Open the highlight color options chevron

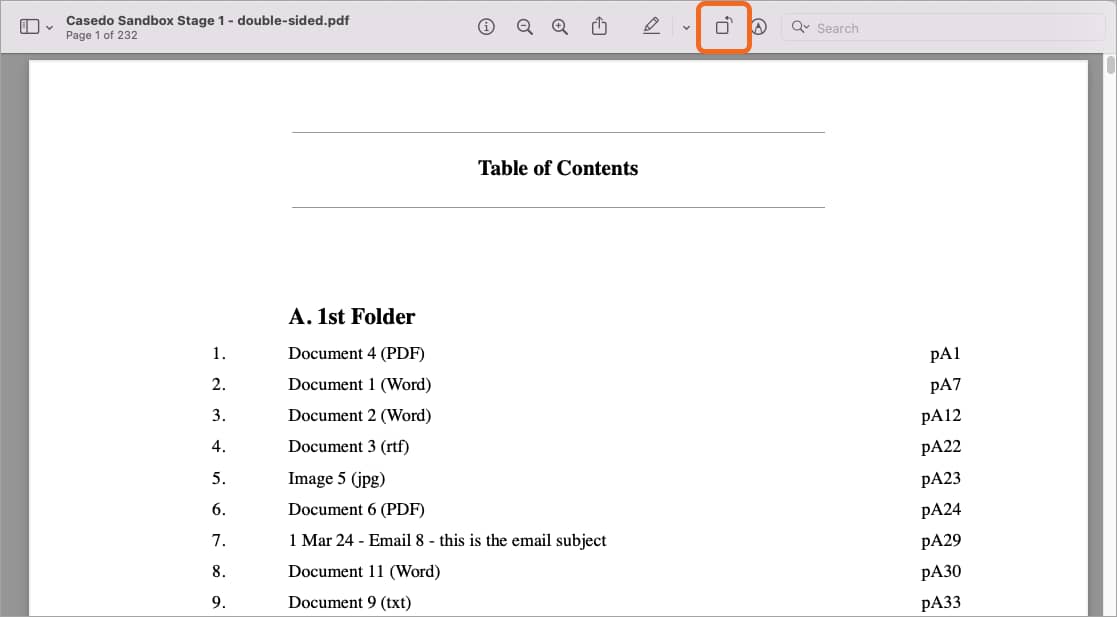tap(686, 28)
